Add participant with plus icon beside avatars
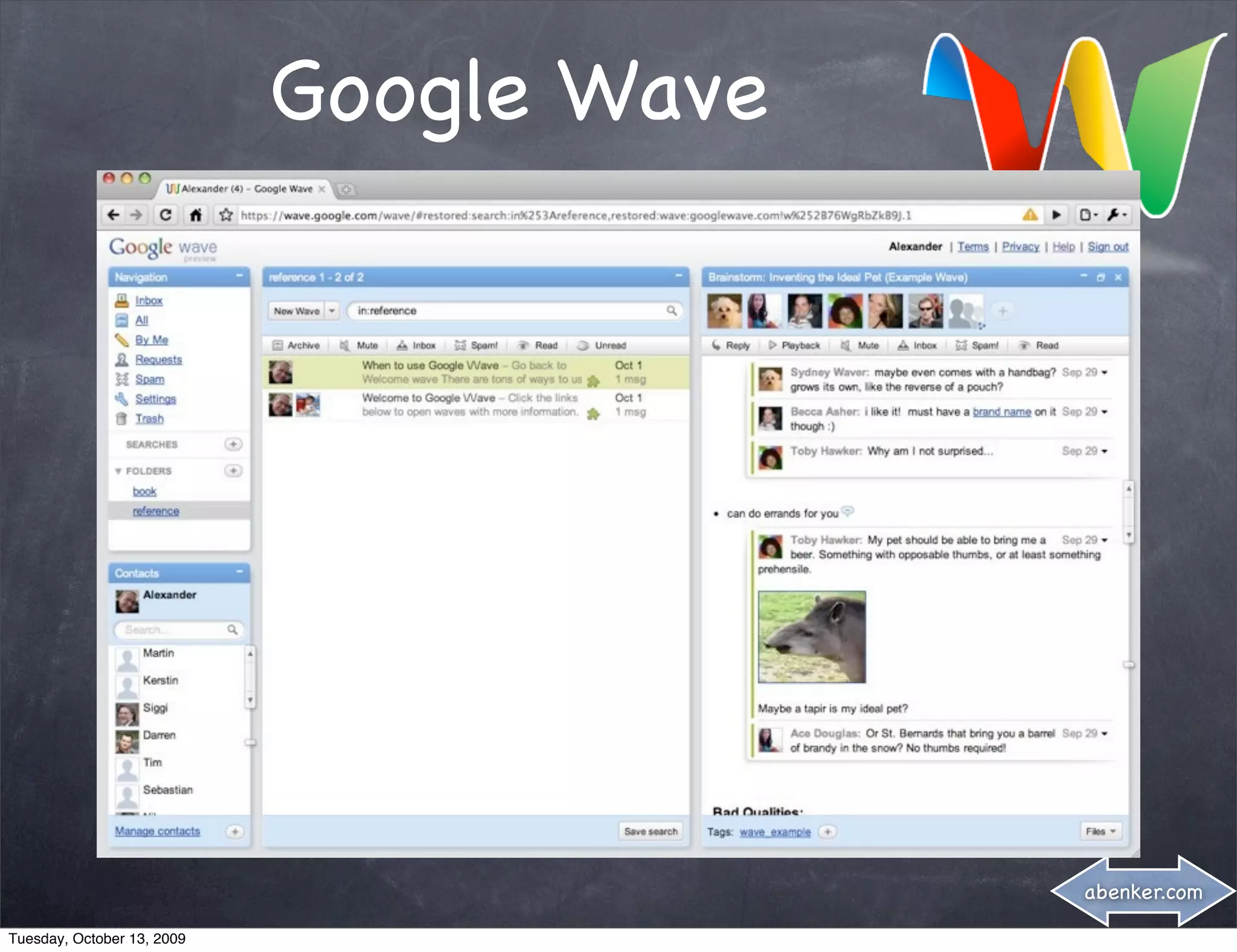This screenshot has width=1237, height=952. (1003, 311)
